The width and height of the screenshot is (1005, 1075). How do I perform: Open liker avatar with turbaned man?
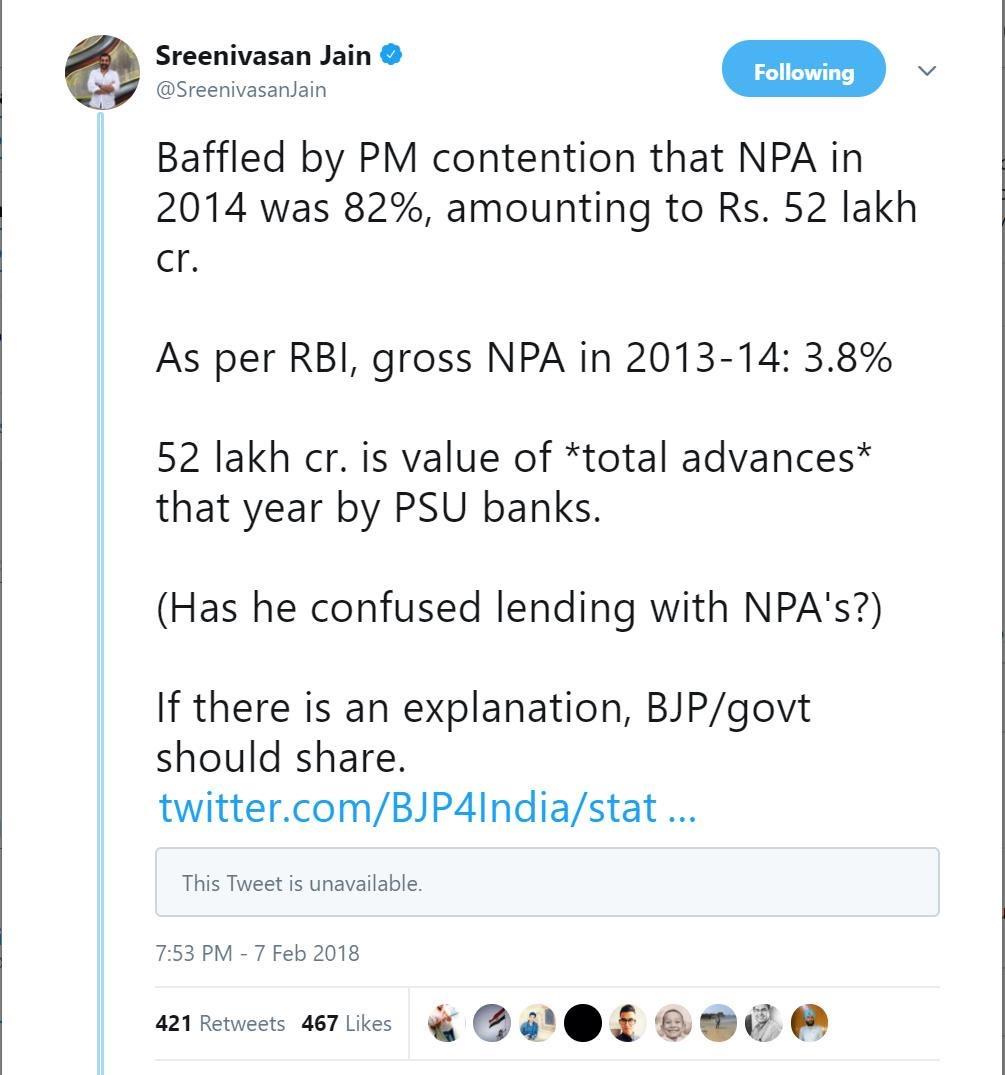click(x=809, y=1023)
